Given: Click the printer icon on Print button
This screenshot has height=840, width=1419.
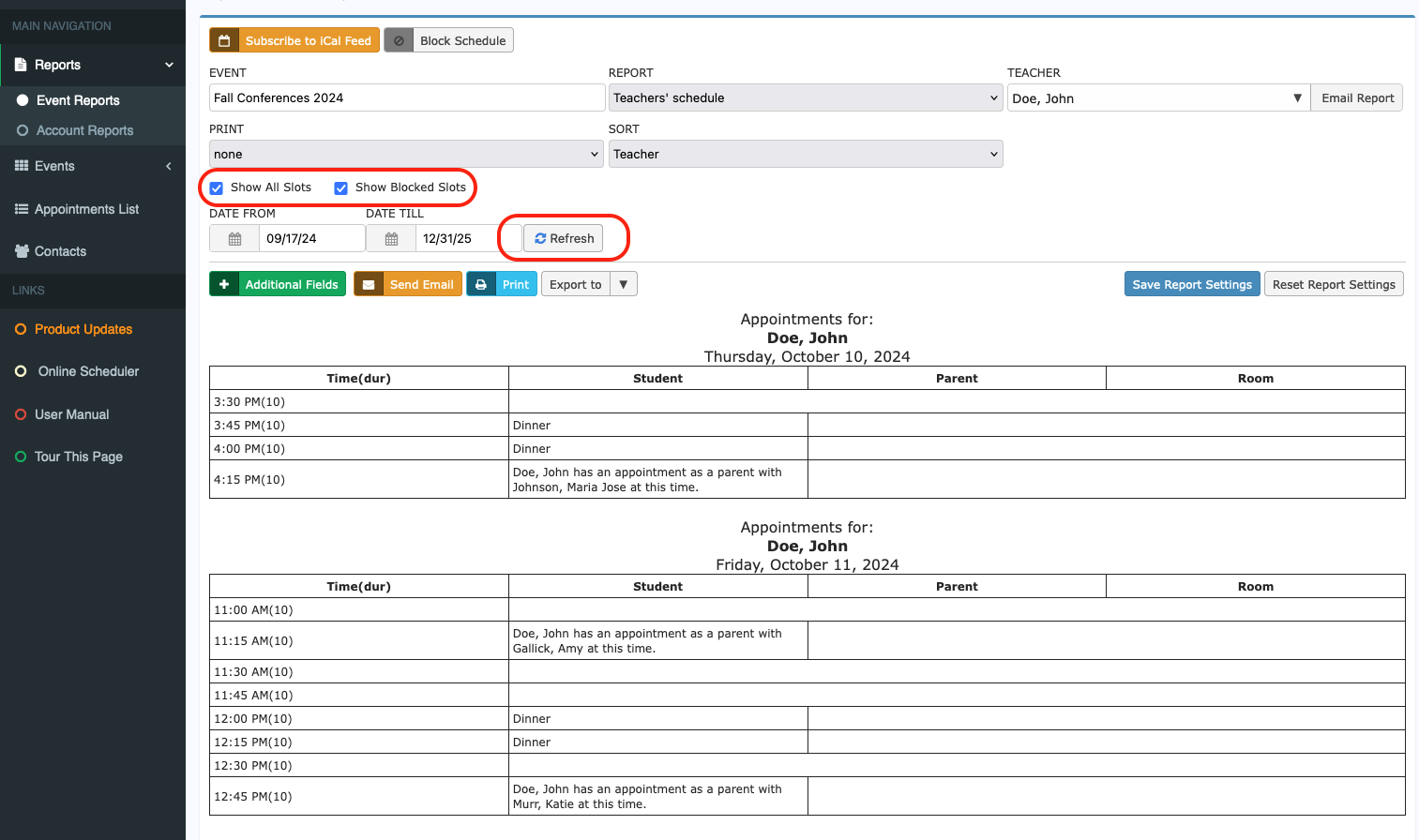Looking at the screenshot, I should [x=481, y=284].
